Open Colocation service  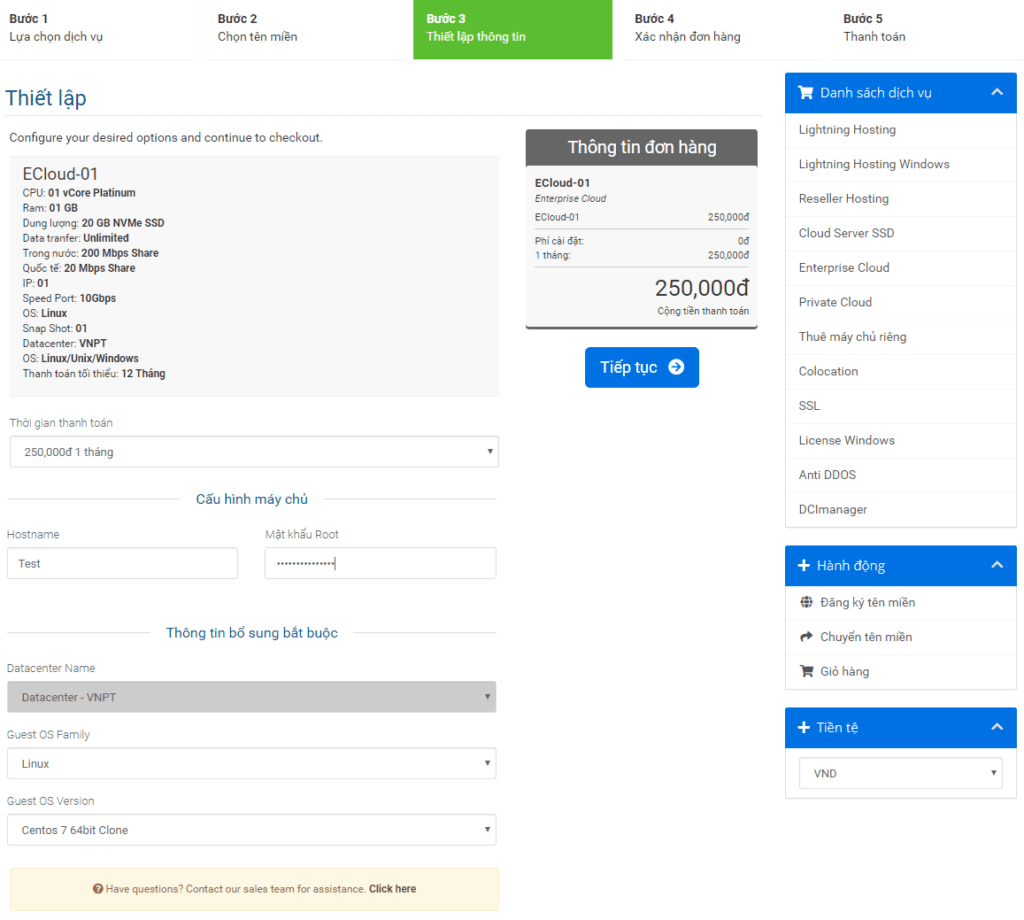click(x=901, y=372)
